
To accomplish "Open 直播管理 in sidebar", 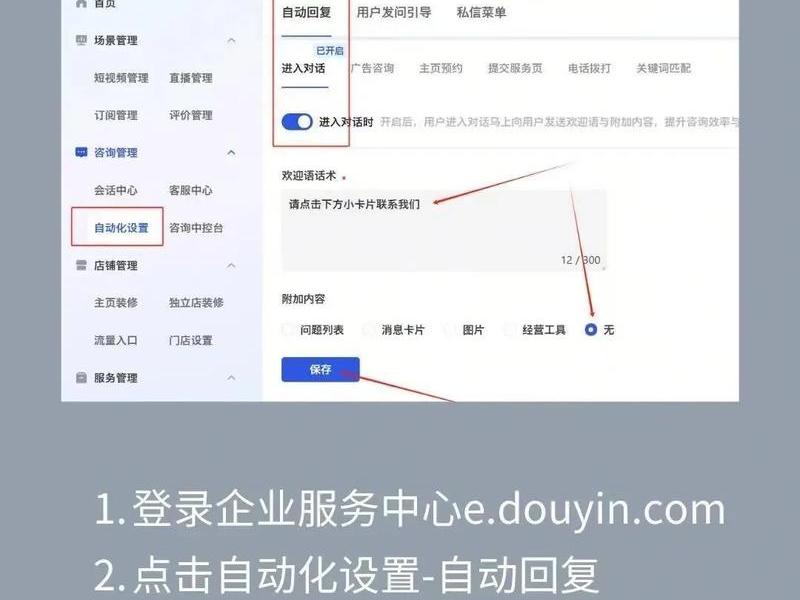I will (191, 78).
